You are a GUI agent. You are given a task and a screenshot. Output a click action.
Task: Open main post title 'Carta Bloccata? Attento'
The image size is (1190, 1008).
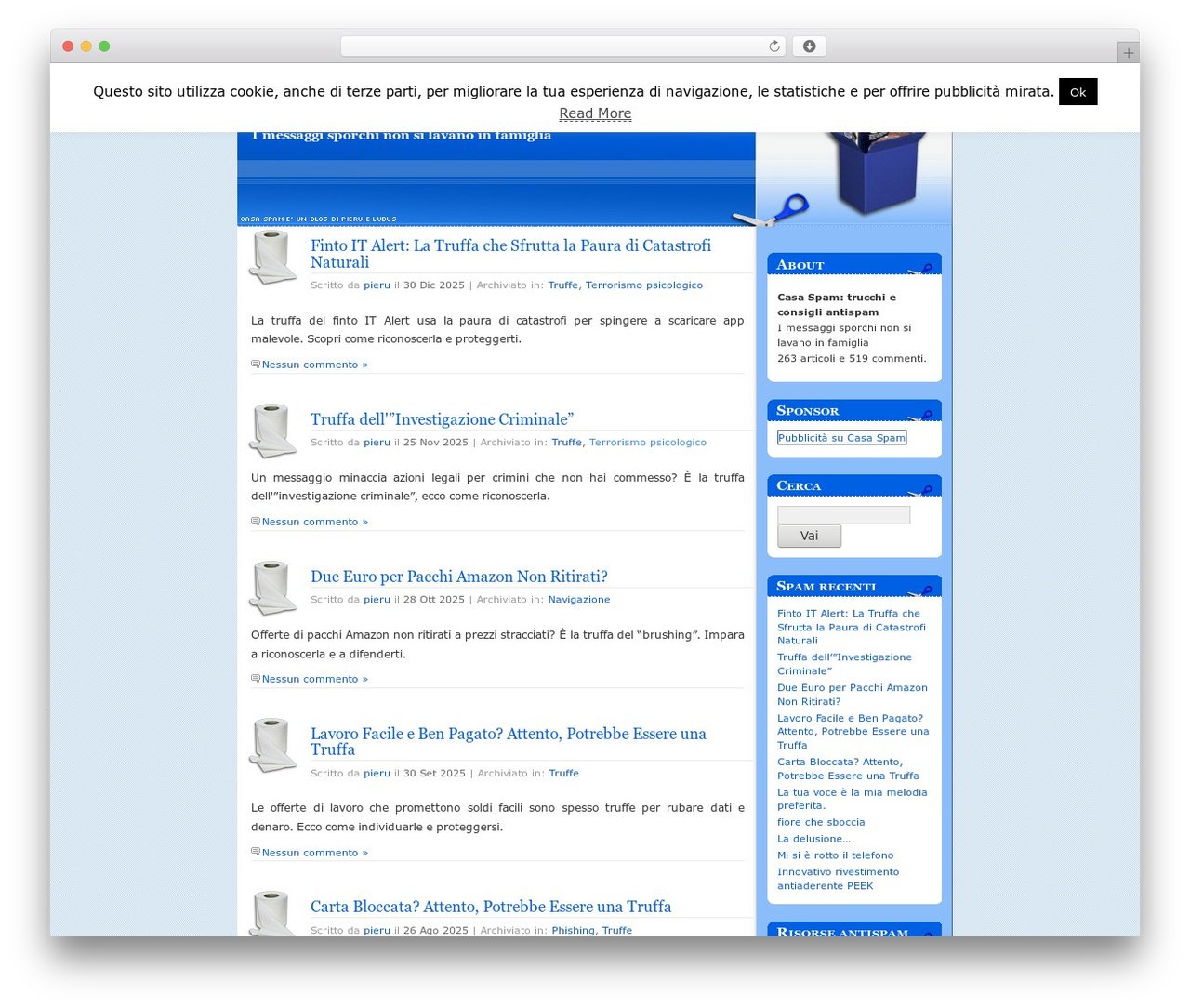[x=491, y=907]
